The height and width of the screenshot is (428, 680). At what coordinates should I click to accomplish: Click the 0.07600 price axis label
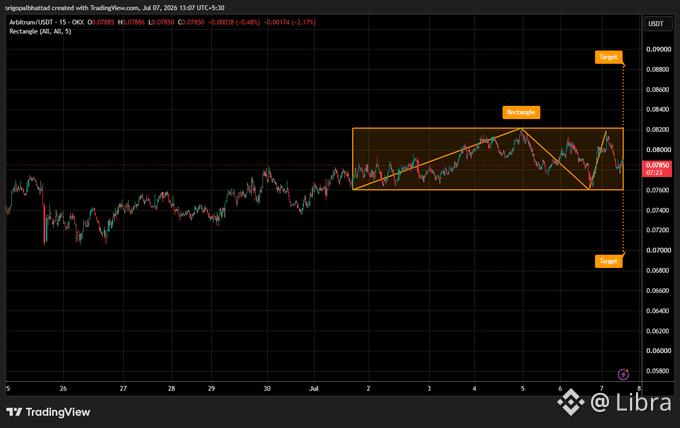[x=658, y=190]
